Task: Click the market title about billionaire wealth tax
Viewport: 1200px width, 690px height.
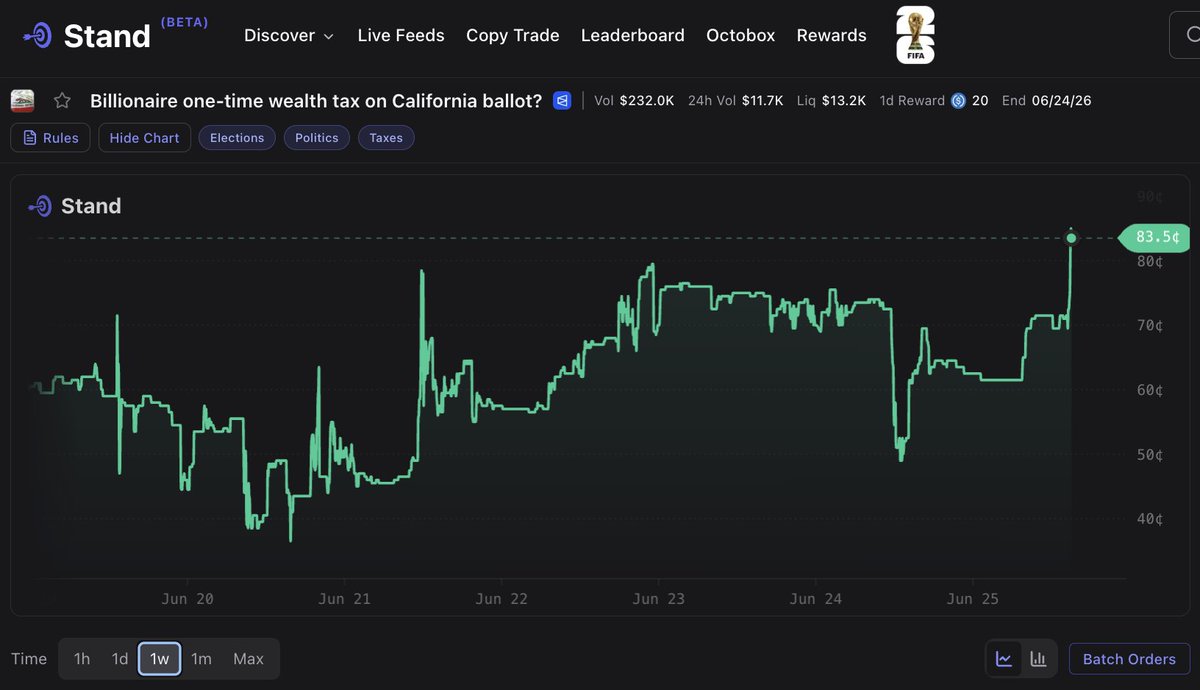Action: coord(316,101)
